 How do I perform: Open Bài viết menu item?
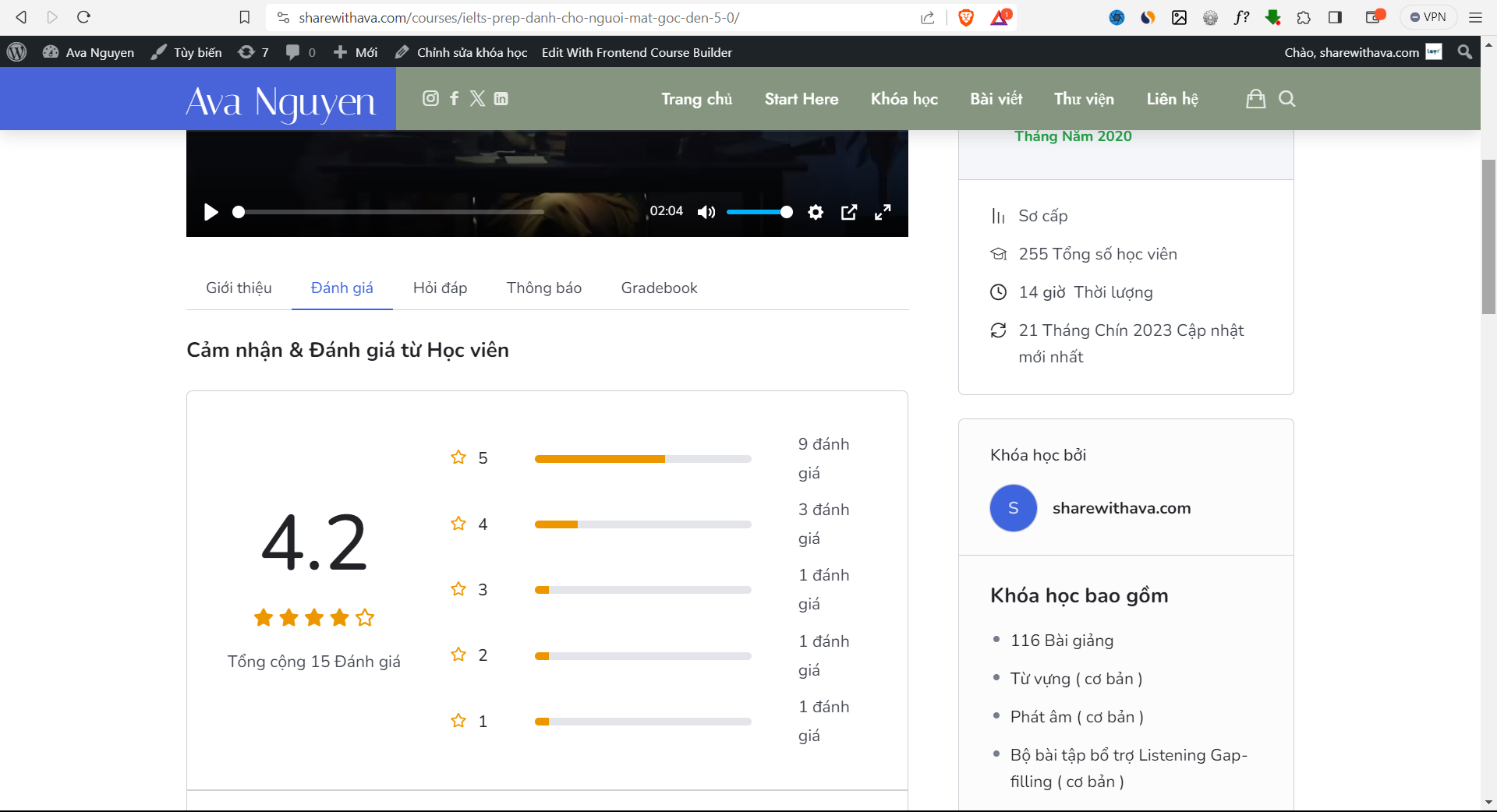click(x=996, y=99)
